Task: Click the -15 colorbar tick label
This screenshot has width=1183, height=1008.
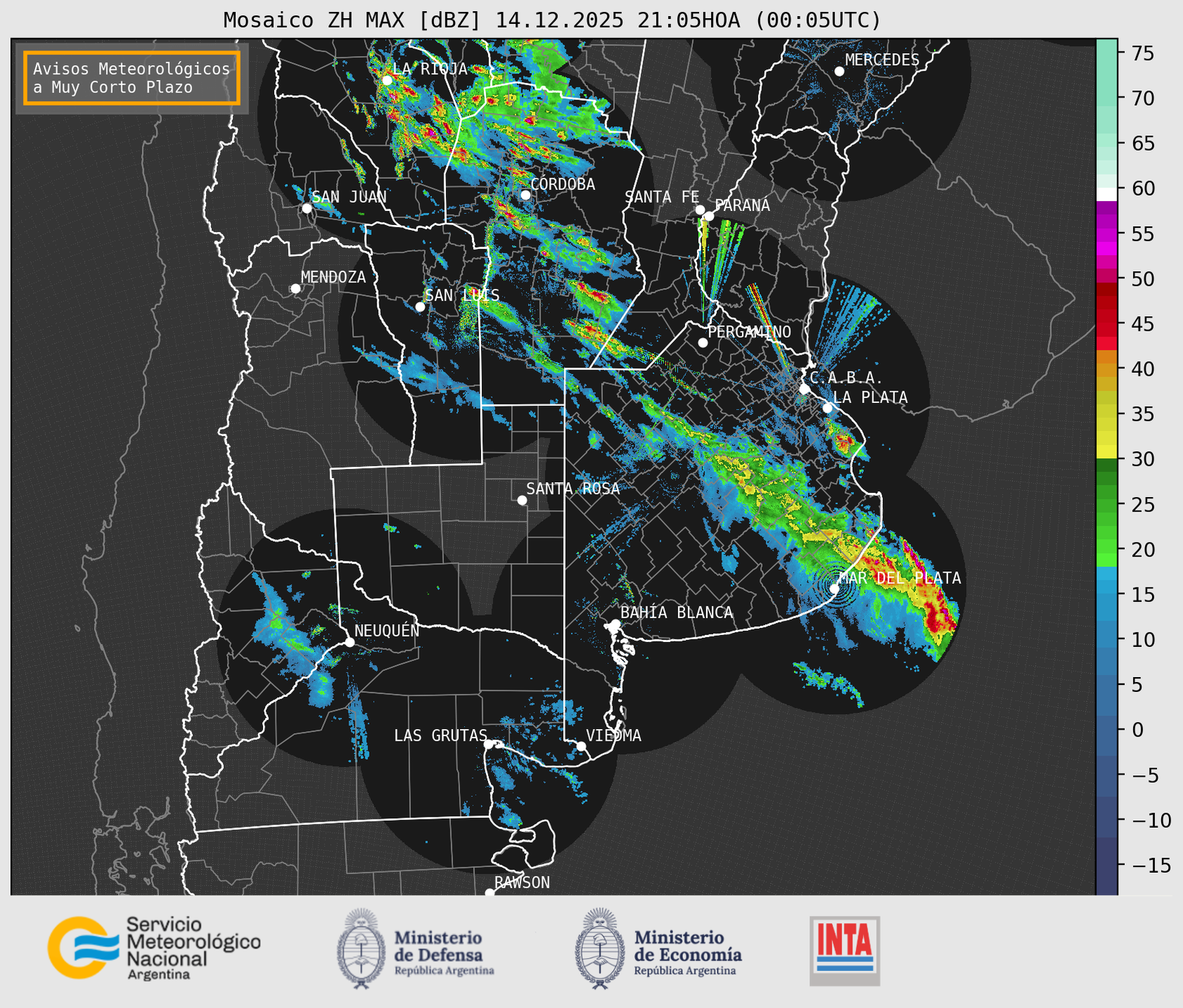Action: coord(1151,865)
